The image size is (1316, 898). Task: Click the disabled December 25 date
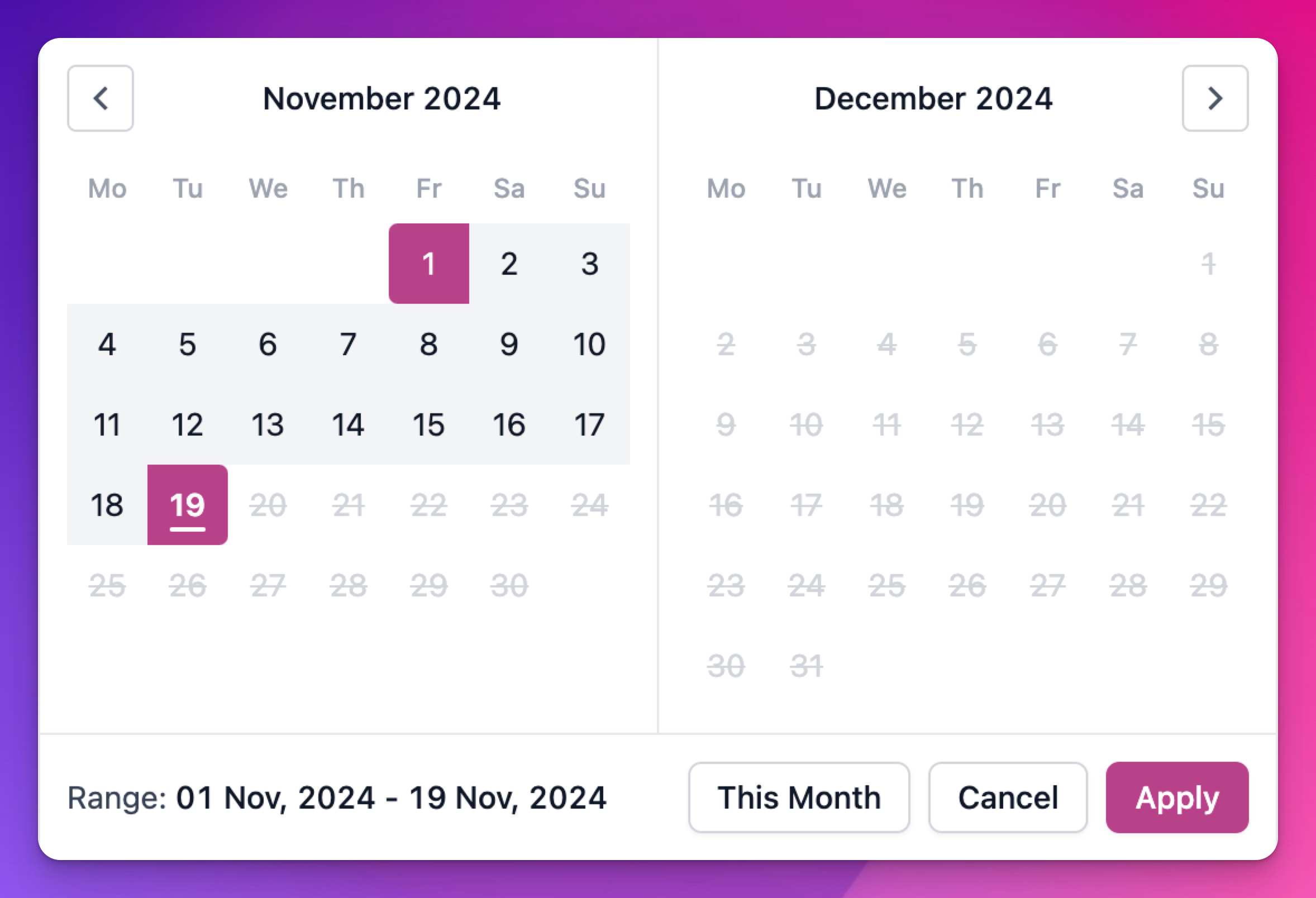pos(887,586)
